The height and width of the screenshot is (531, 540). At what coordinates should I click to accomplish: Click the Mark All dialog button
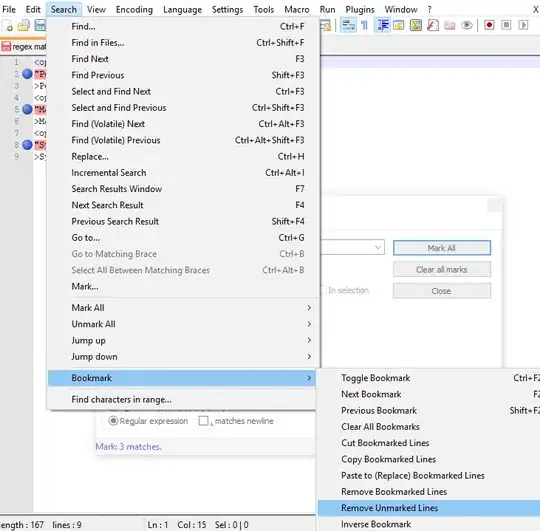point(442,248)
